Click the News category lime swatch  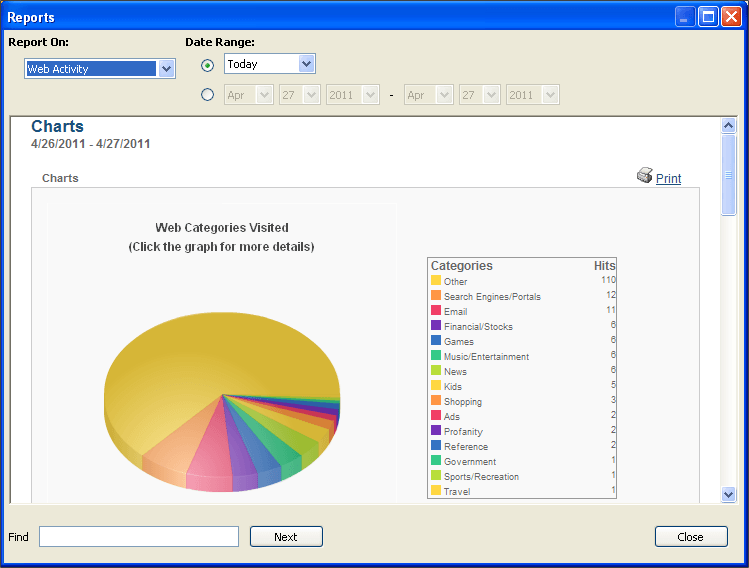pos(436,370)
